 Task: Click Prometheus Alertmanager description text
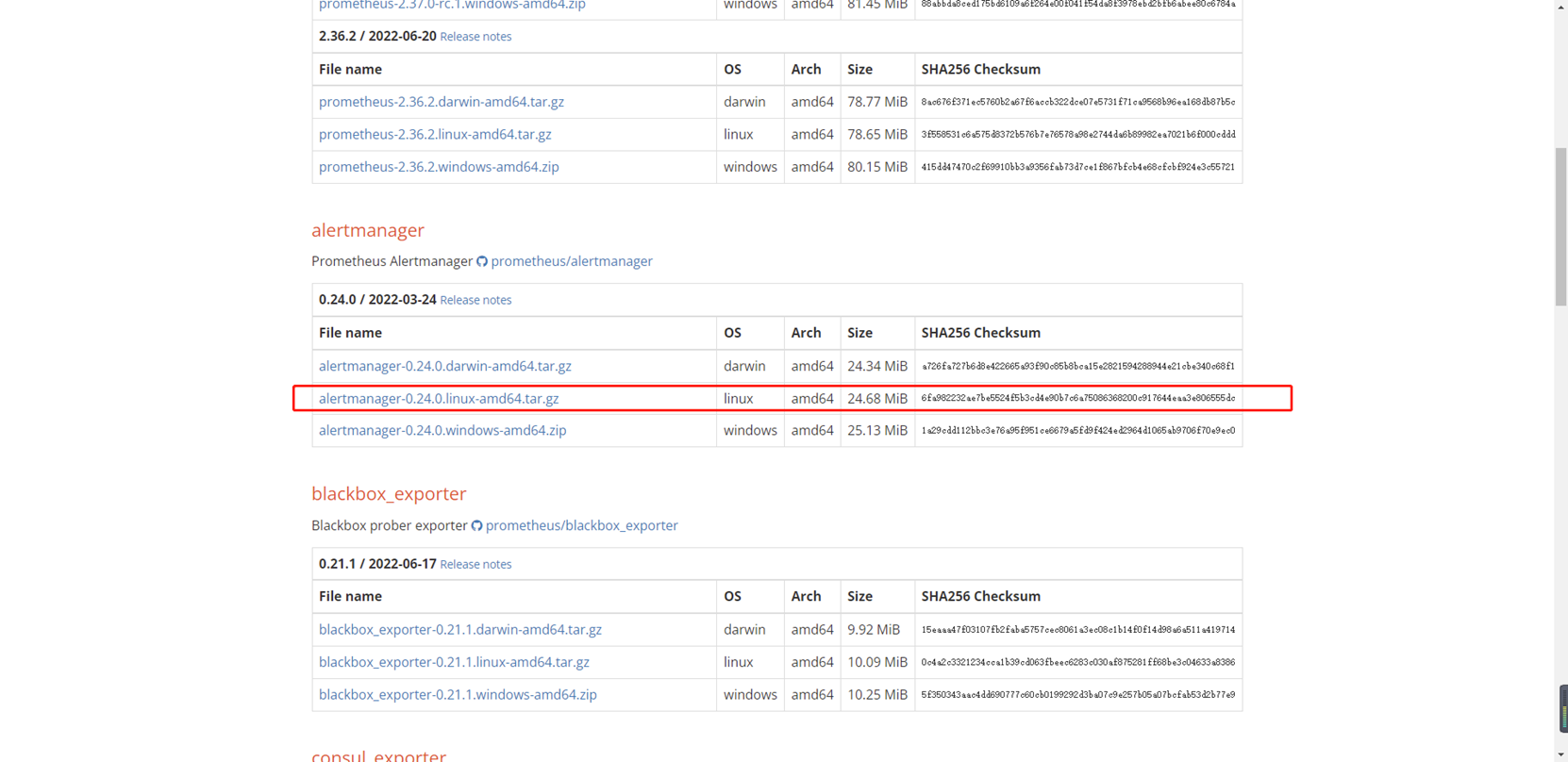[392, 261]
